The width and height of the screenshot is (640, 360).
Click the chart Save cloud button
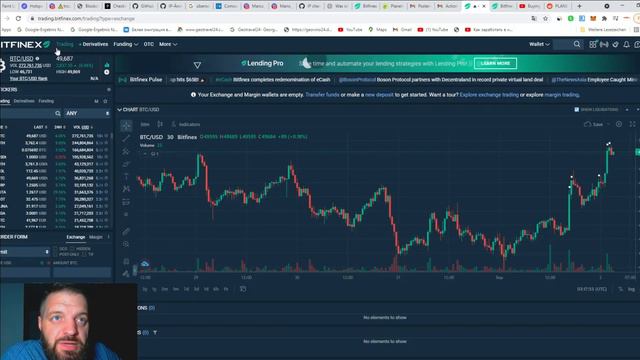pos(594,124)
